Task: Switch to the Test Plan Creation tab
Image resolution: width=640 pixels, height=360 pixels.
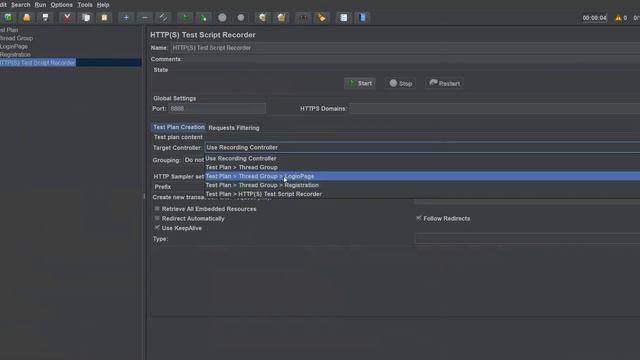Action: coord(179,127)
